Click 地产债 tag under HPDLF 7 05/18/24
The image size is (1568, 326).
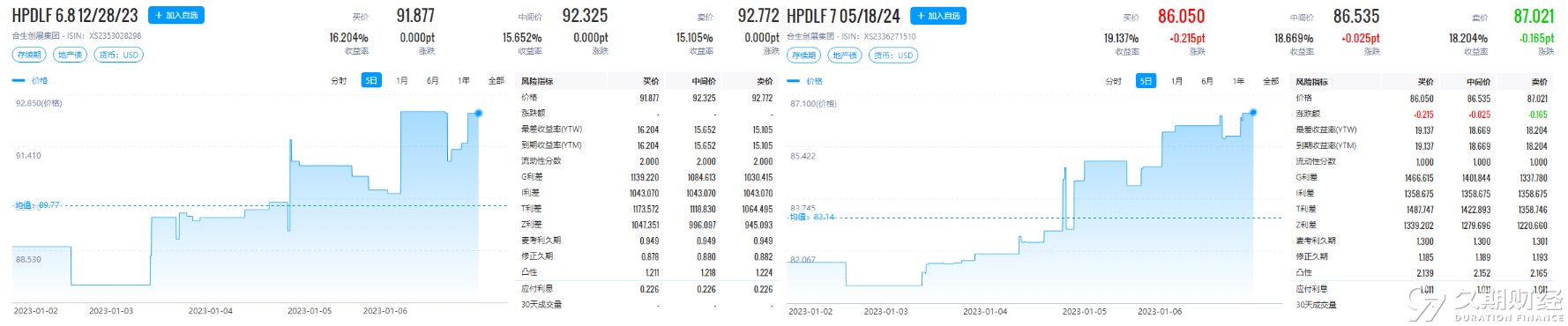tap(844, 56)
